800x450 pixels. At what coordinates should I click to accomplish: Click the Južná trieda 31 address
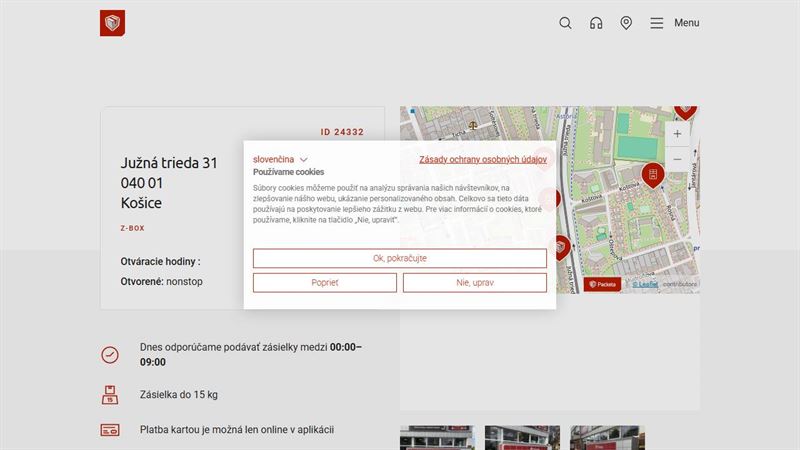[169, 163]
